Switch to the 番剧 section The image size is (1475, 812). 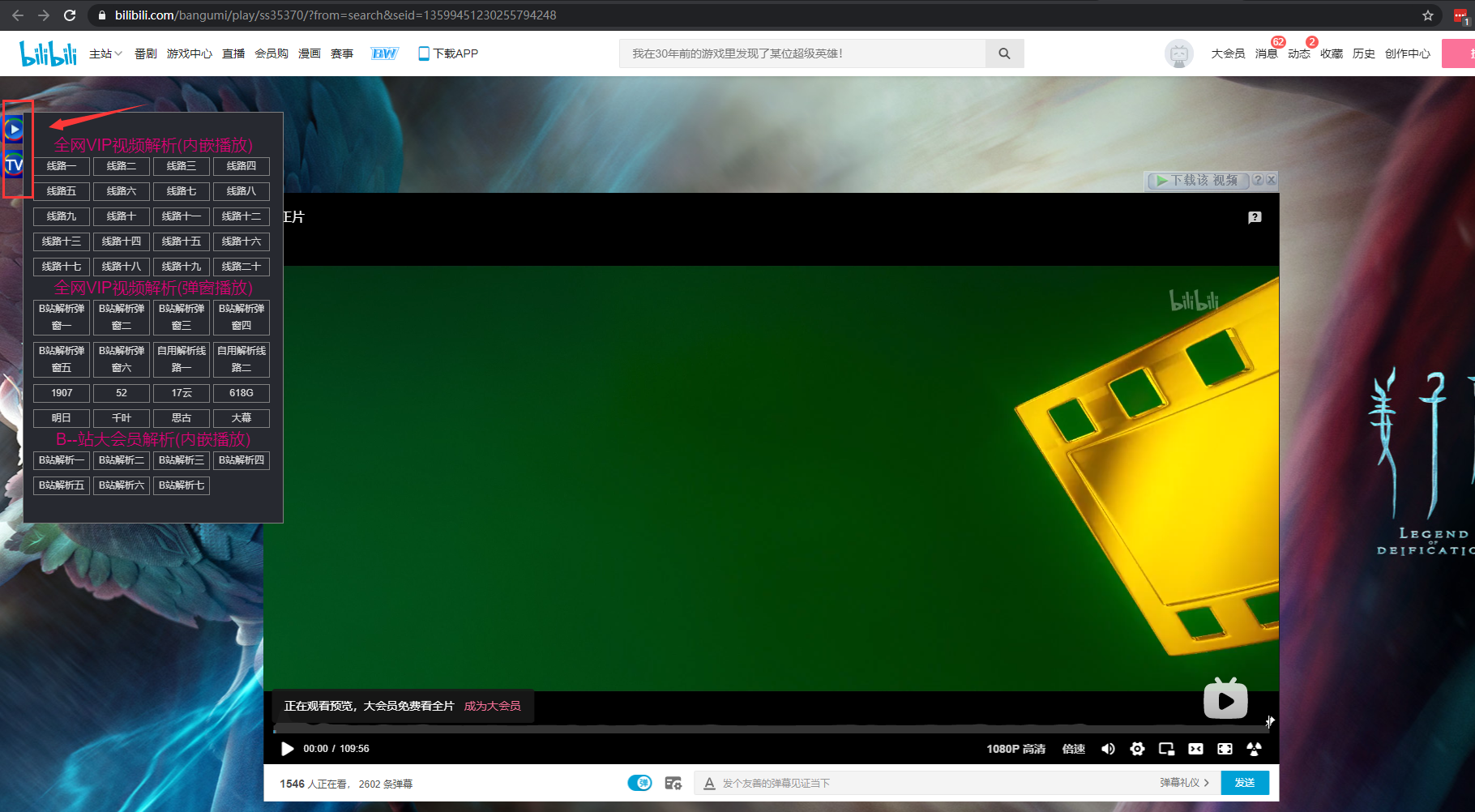[145, 53]
